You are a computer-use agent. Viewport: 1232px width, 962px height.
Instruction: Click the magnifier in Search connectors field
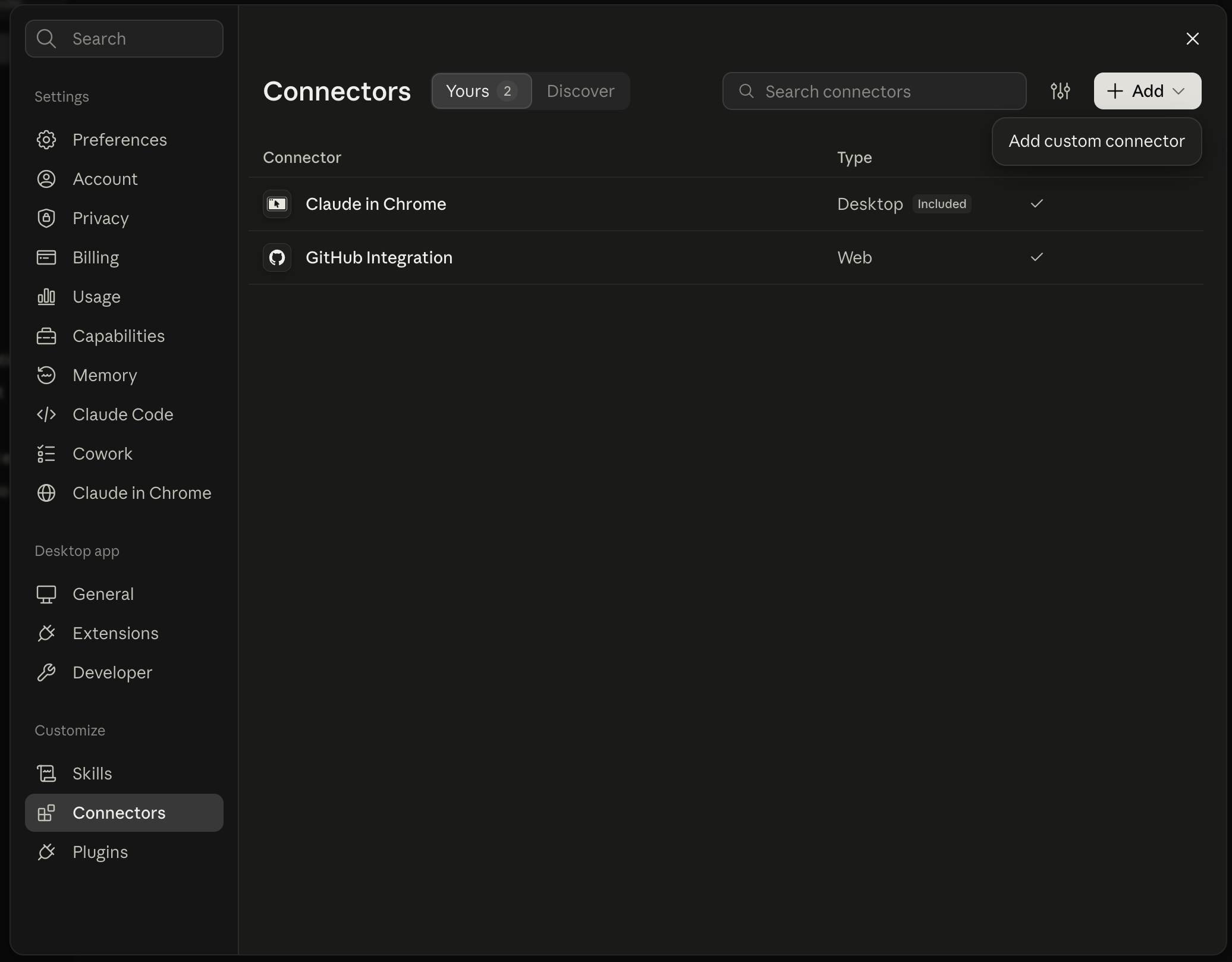coord(746,91)
